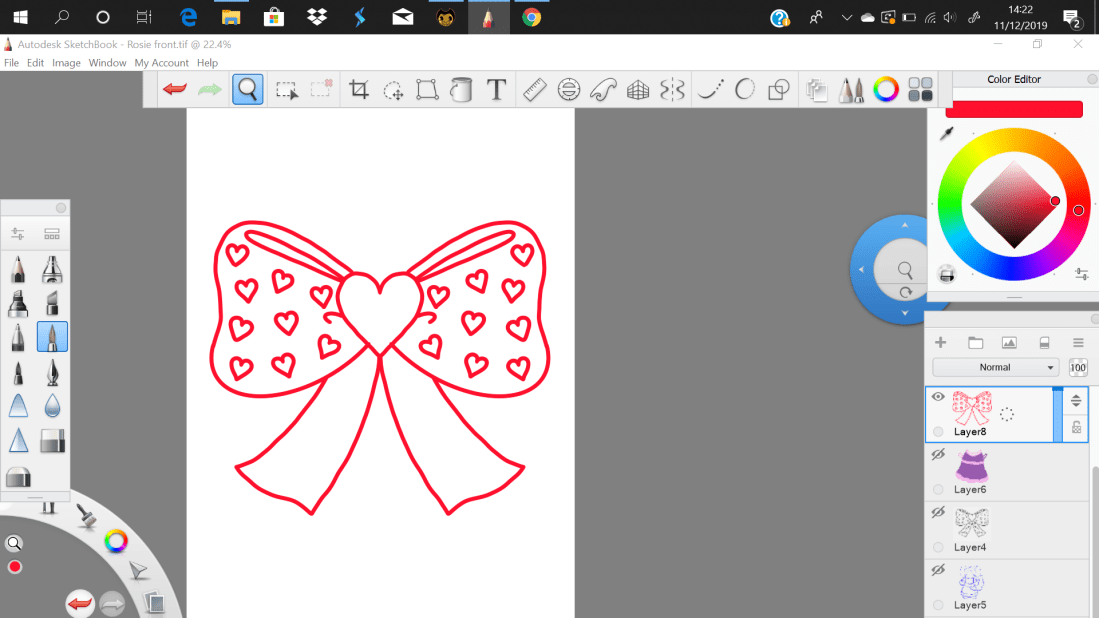The height and width of the screenshot is (618, 1099).
Task: Open the Perspective Guides tool
Action: 638,90
